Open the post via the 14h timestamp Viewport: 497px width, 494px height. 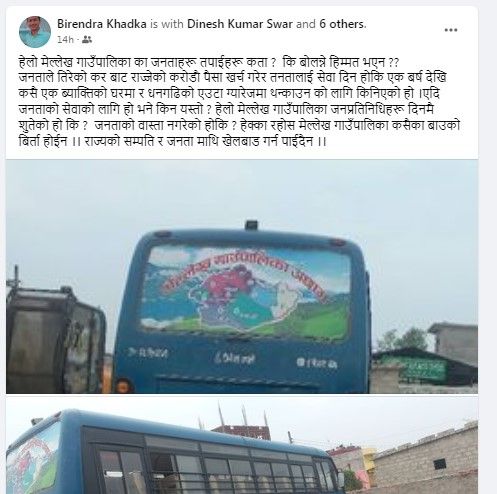pyautogui.click(x=65, y=40)
